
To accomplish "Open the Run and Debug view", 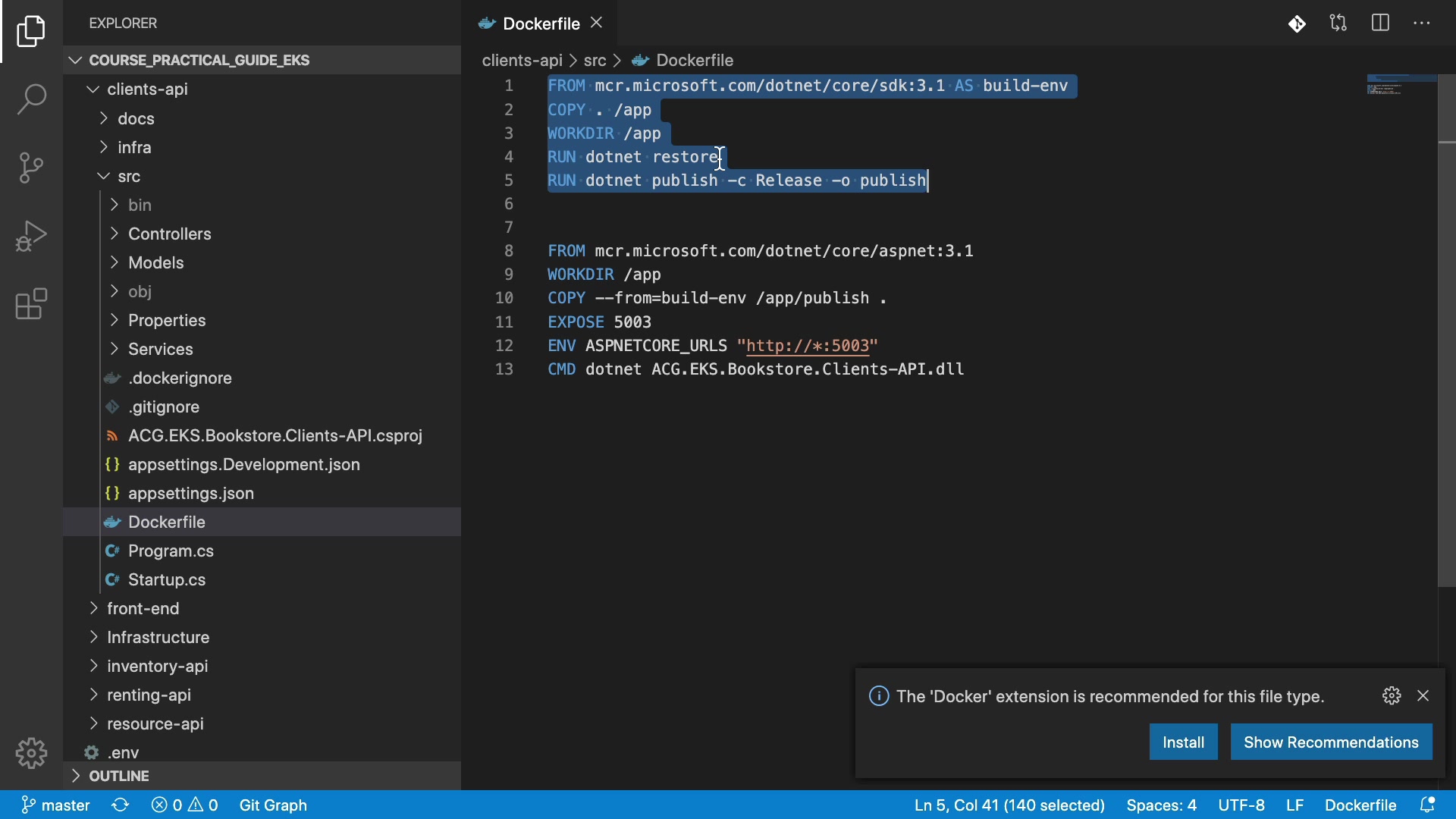I will click(31, 236).
